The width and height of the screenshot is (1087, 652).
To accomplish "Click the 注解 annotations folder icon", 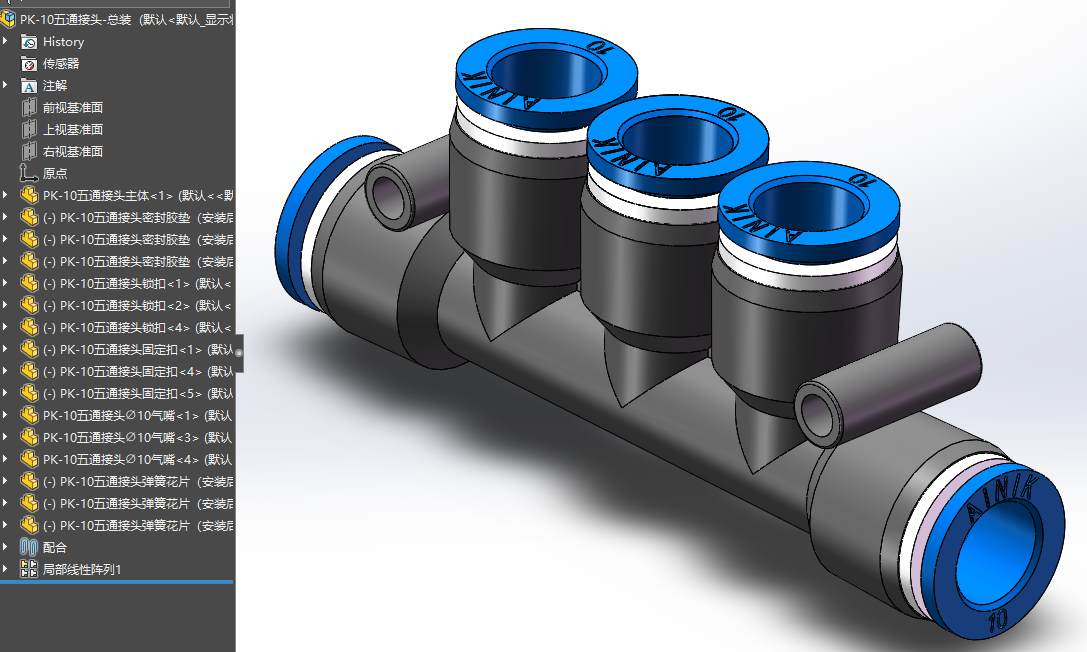I will (x=28, y=86).
